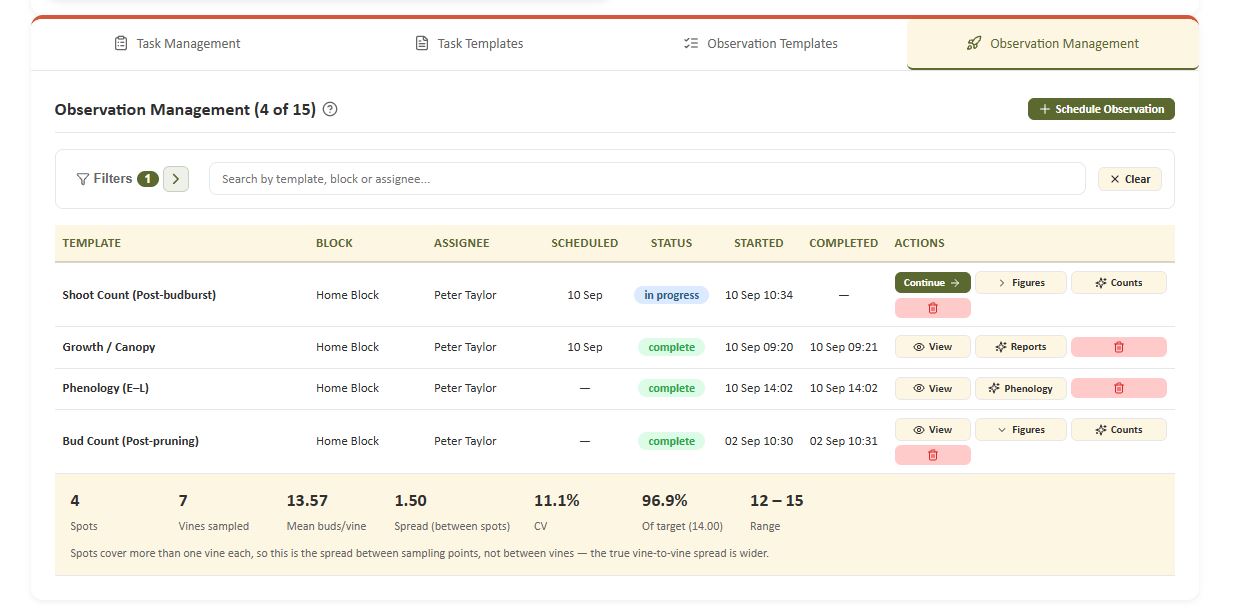Expand Figures for Shoot Count row
The image size is (1235, 614).
click(x=1021, y=283)
